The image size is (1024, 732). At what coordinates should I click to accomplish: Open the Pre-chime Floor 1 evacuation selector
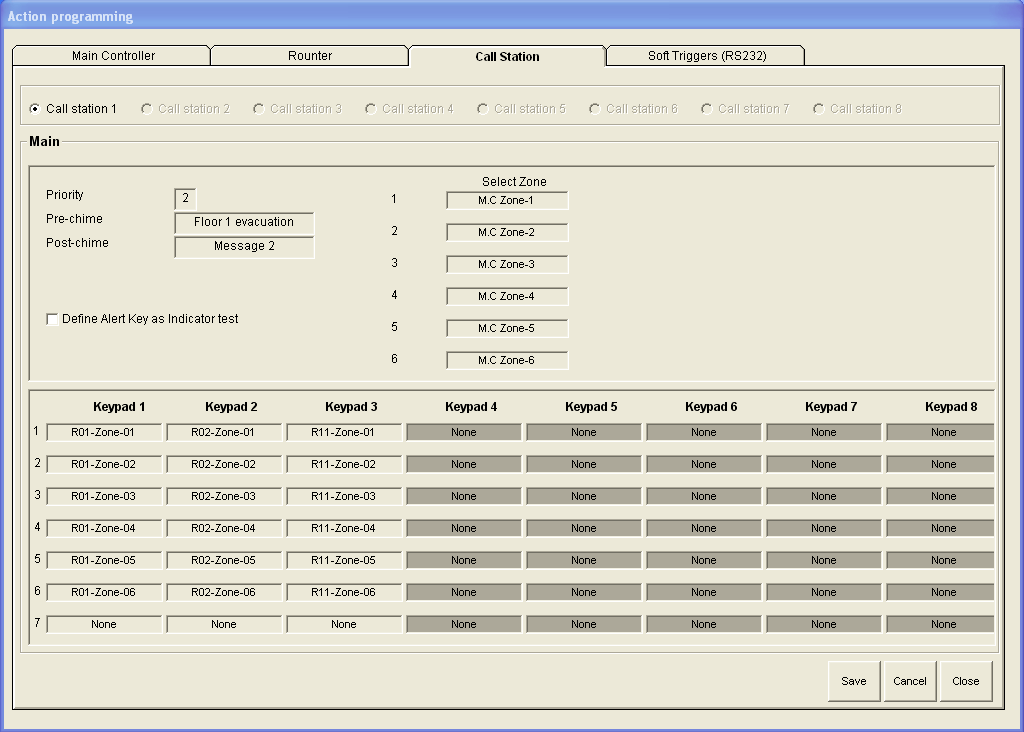(x=244, y=222)
